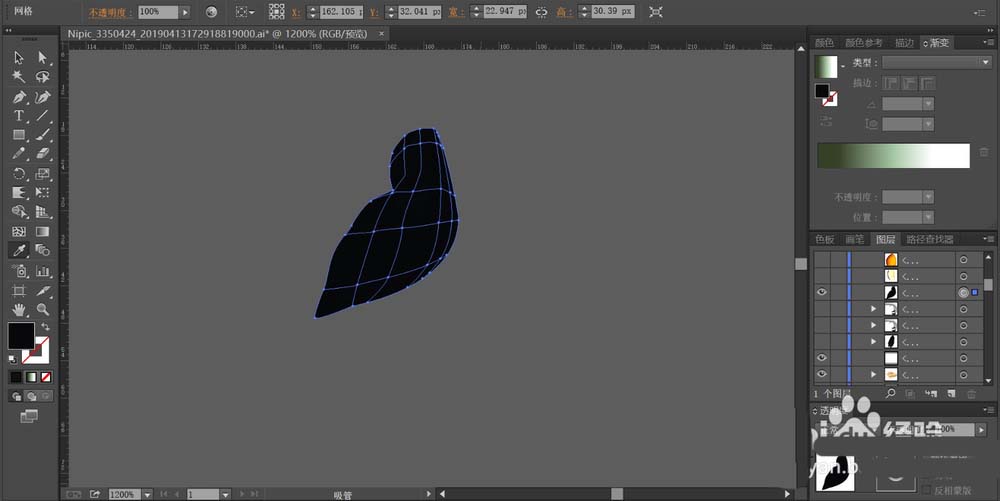Create new layer in Layers panel
The height and width of the screenshot is (501, 1000).
[x=951, y=394]
